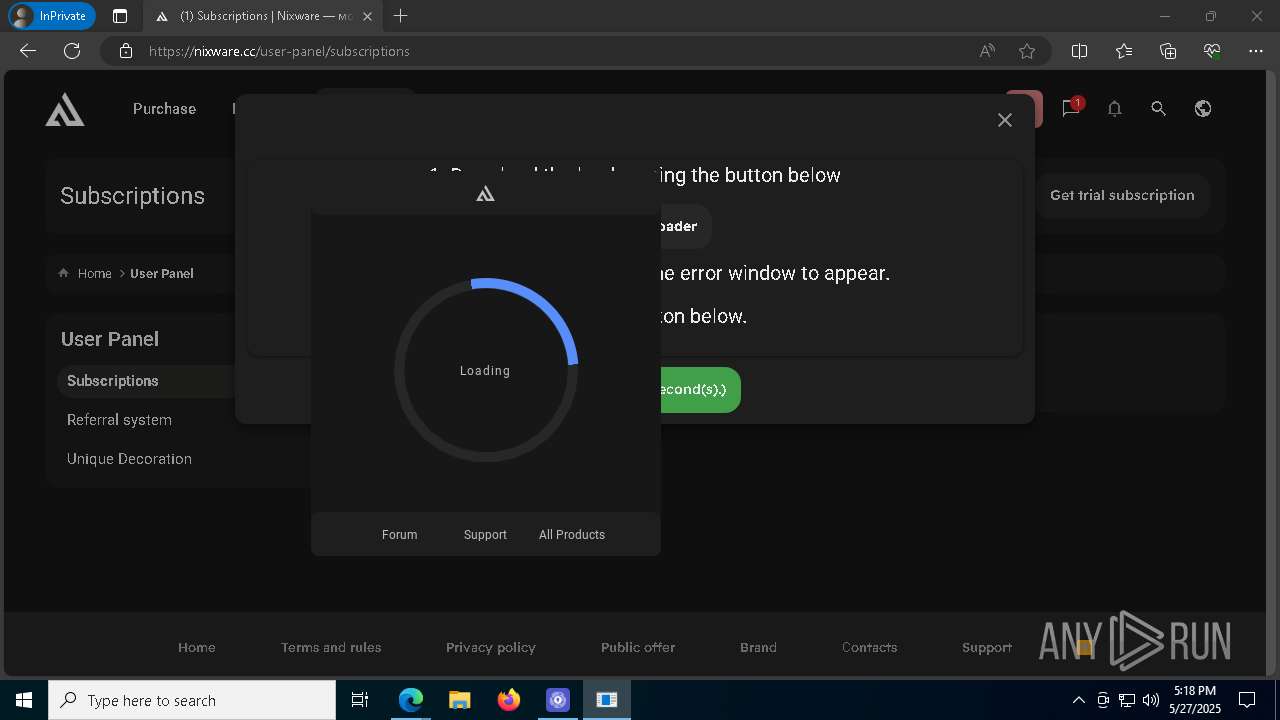Open Support footer link
The height and width of the screenshot is (720, 1280).
[x=987, y=648]
